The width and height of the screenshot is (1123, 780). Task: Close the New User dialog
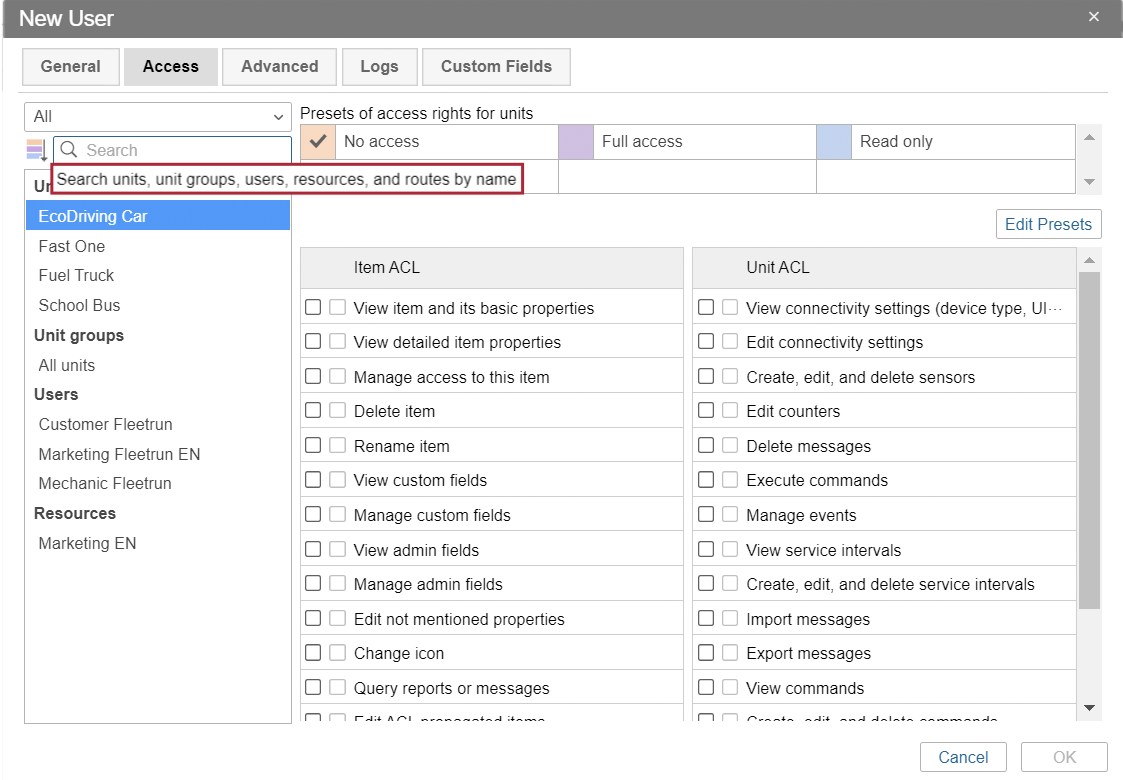click(1094, 17)
